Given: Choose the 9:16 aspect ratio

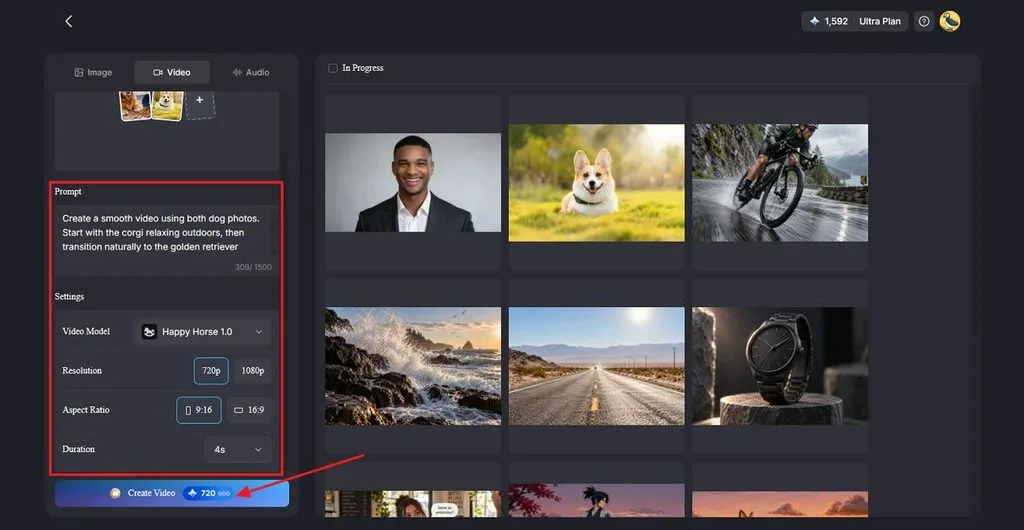Looking at the screenshot, I should click(199, 411).
